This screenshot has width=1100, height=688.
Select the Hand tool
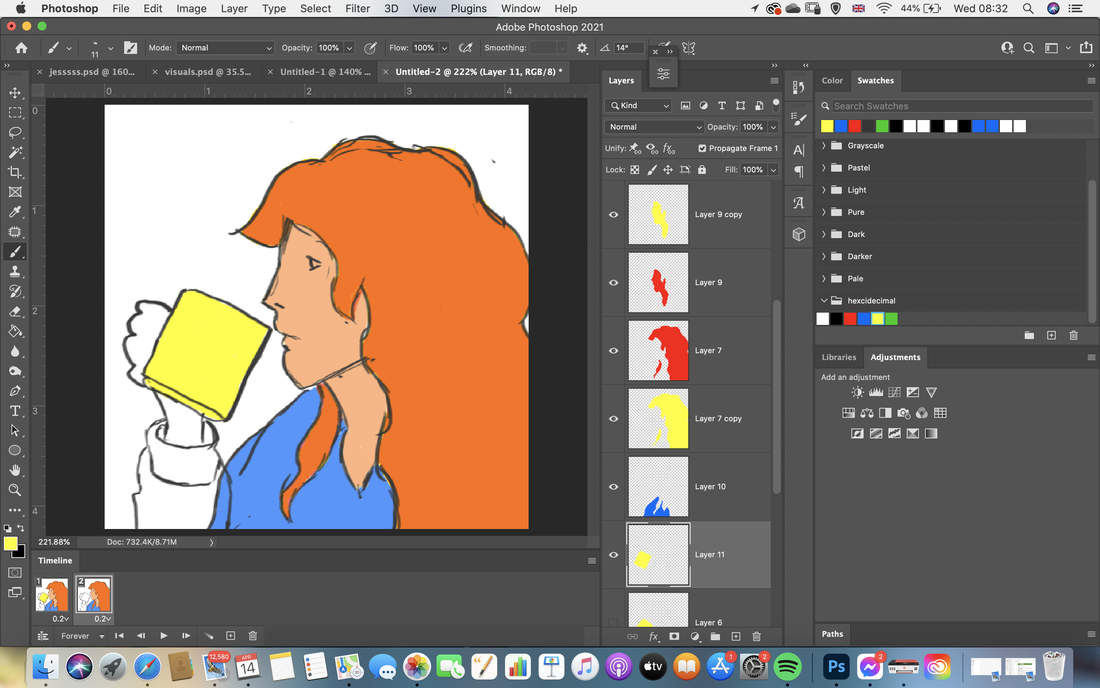[15, 471]
